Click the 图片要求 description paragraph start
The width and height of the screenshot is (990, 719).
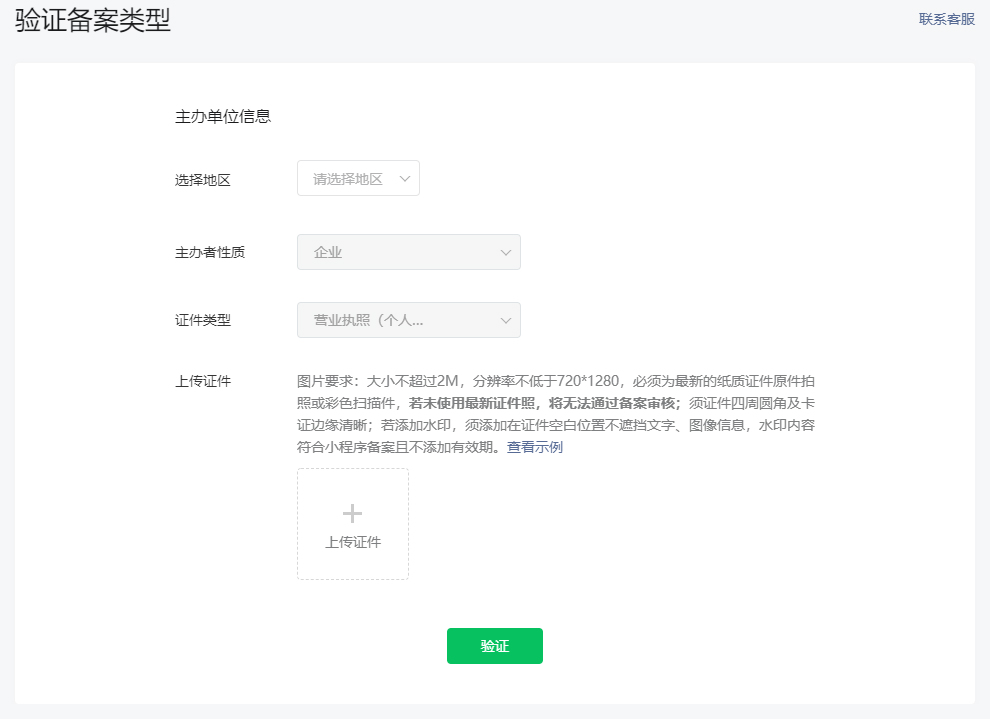[x=330, y=381]
